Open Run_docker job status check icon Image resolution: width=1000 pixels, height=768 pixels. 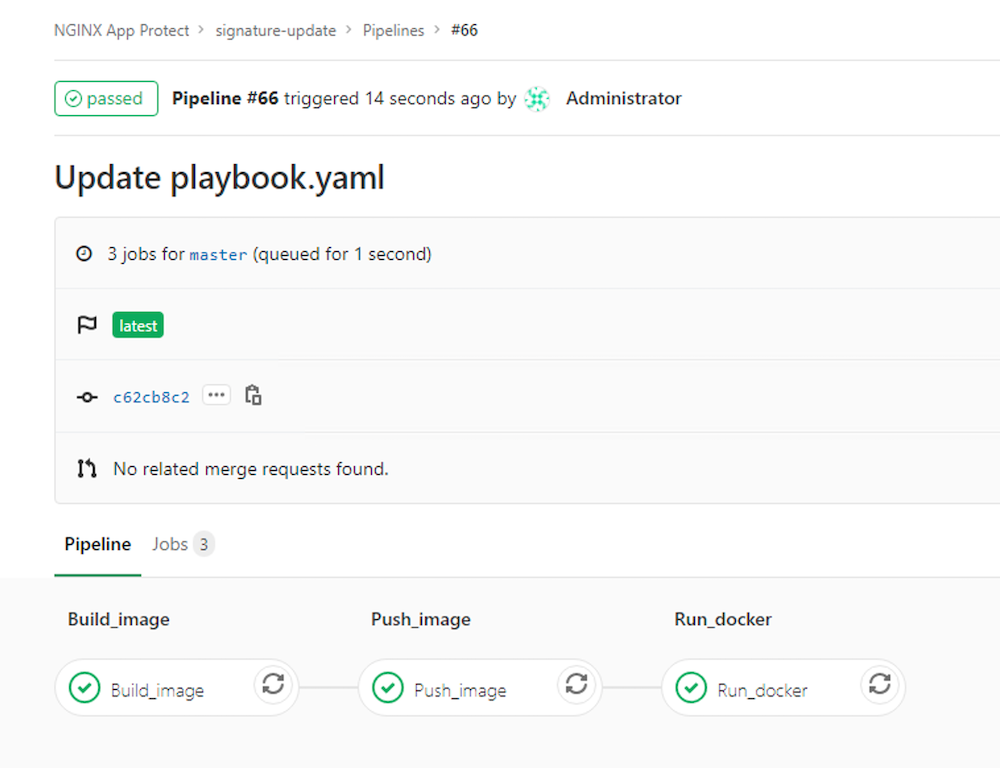pyautogui.click(x=691, y=688)
